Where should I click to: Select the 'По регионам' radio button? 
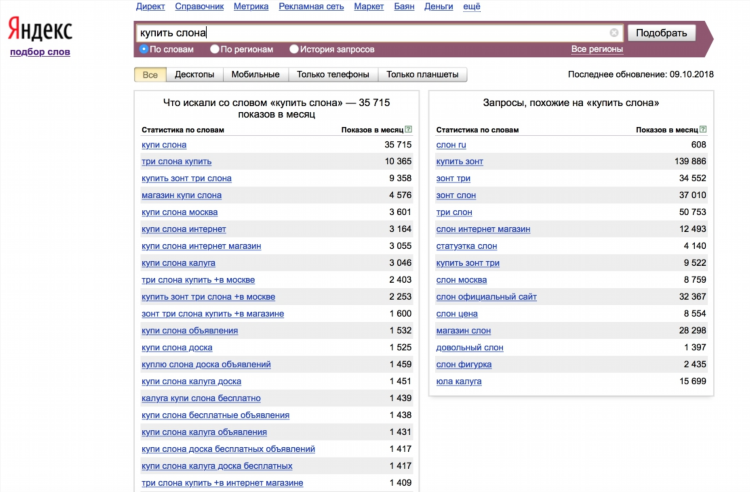click(214, 49)
